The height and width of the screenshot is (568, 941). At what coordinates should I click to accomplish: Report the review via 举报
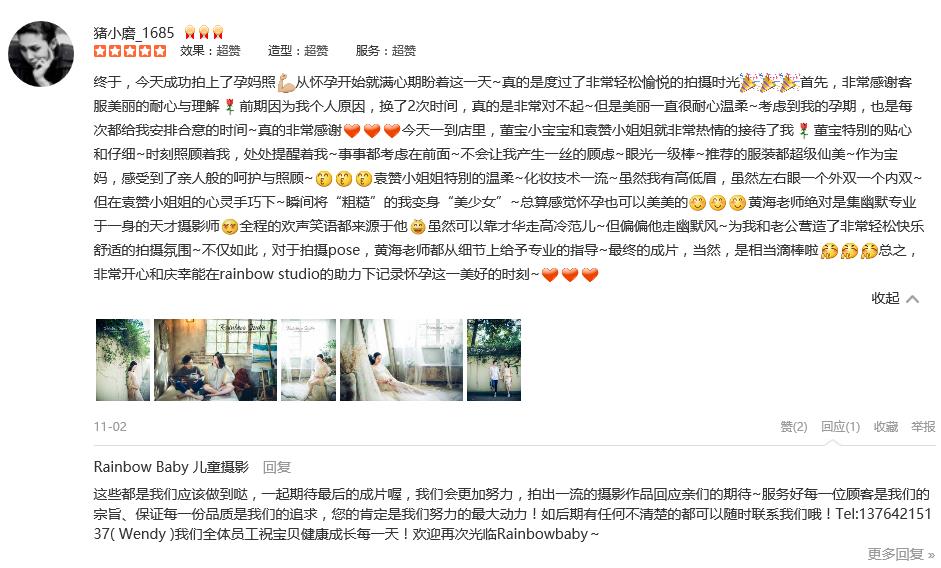click(x=923, y=427)
